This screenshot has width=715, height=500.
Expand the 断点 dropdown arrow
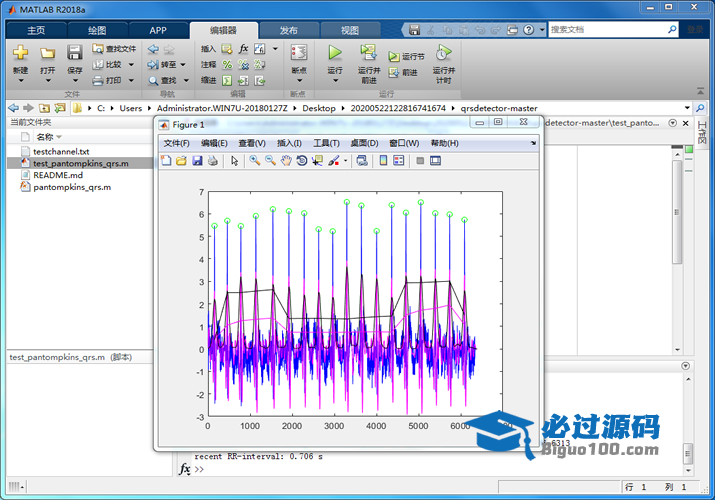pyautogui.click(x=299, y=81)
